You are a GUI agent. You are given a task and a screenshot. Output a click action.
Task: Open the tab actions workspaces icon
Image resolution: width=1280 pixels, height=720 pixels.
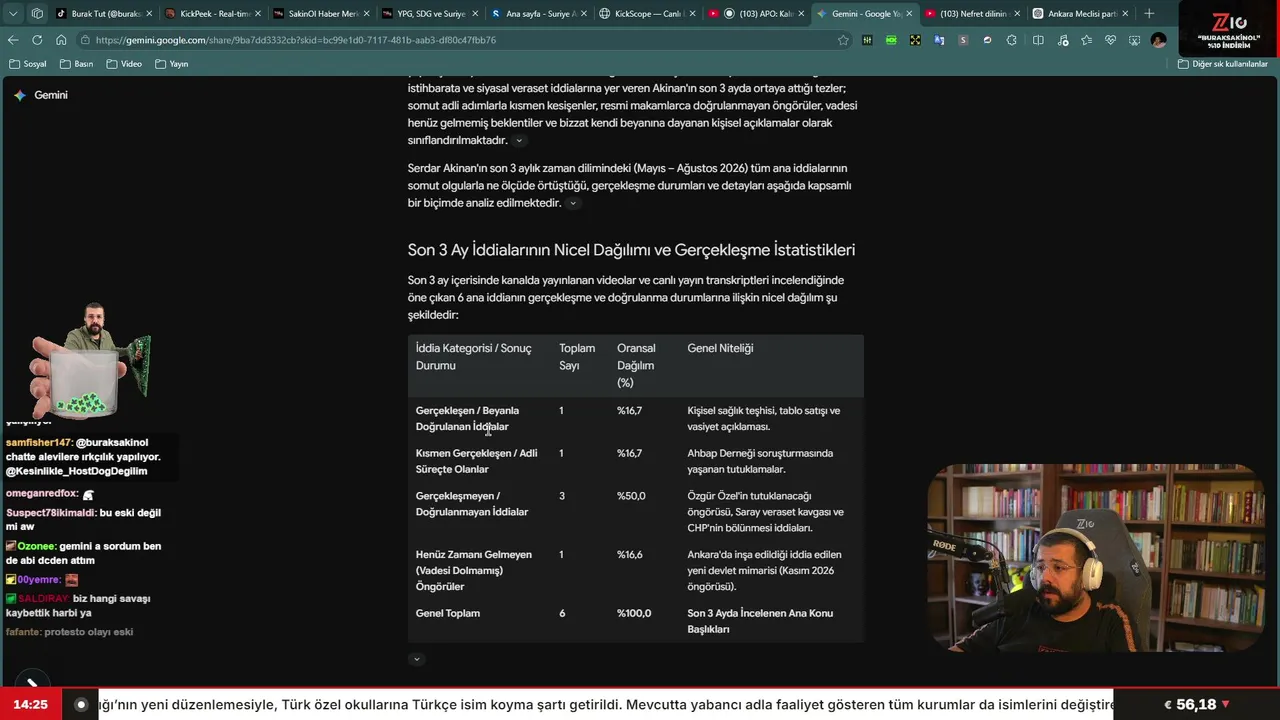[x=37, y=14]
